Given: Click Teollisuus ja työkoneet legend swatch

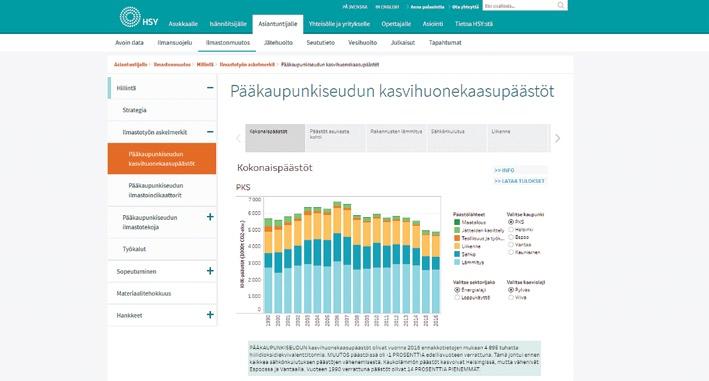Looking at the screenshot, I should click(x=457, y=238).
